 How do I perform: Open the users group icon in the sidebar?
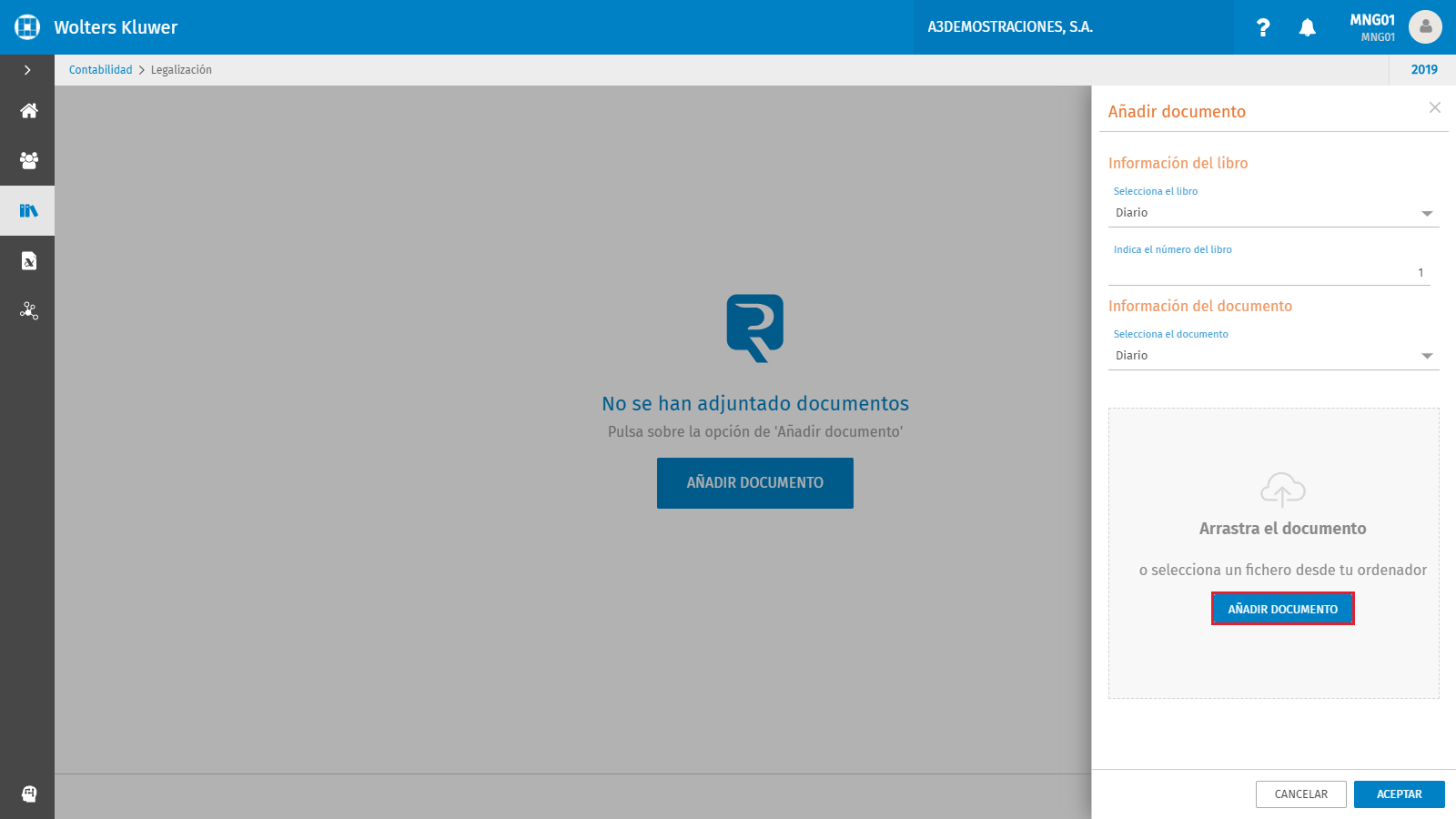tap(29, 160)
